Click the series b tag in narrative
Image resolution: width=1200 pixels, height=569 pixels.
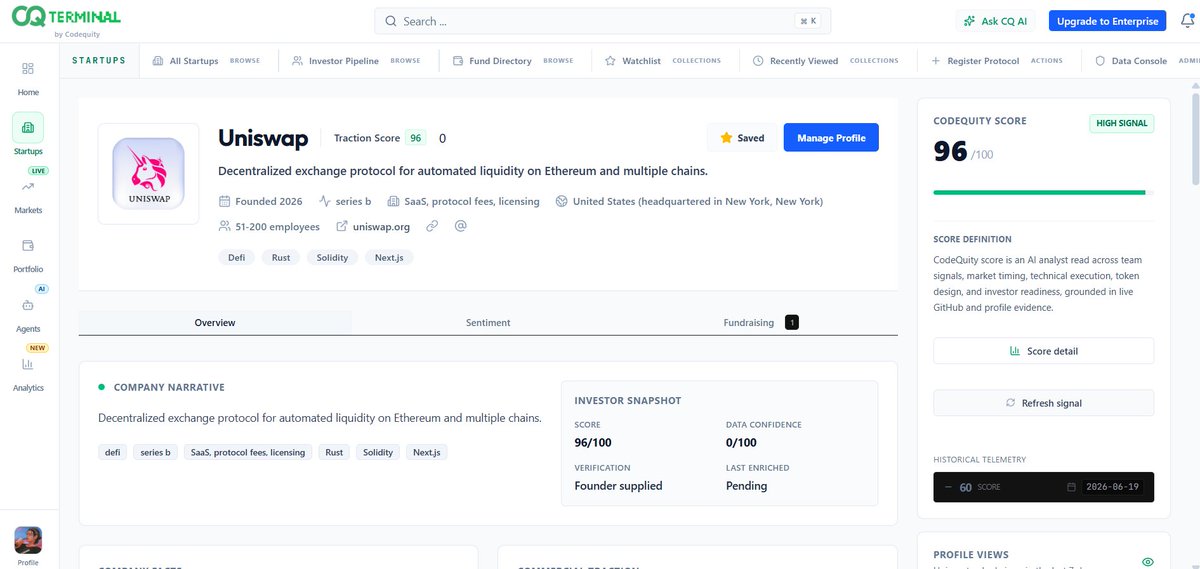click(x=155, y=452)
